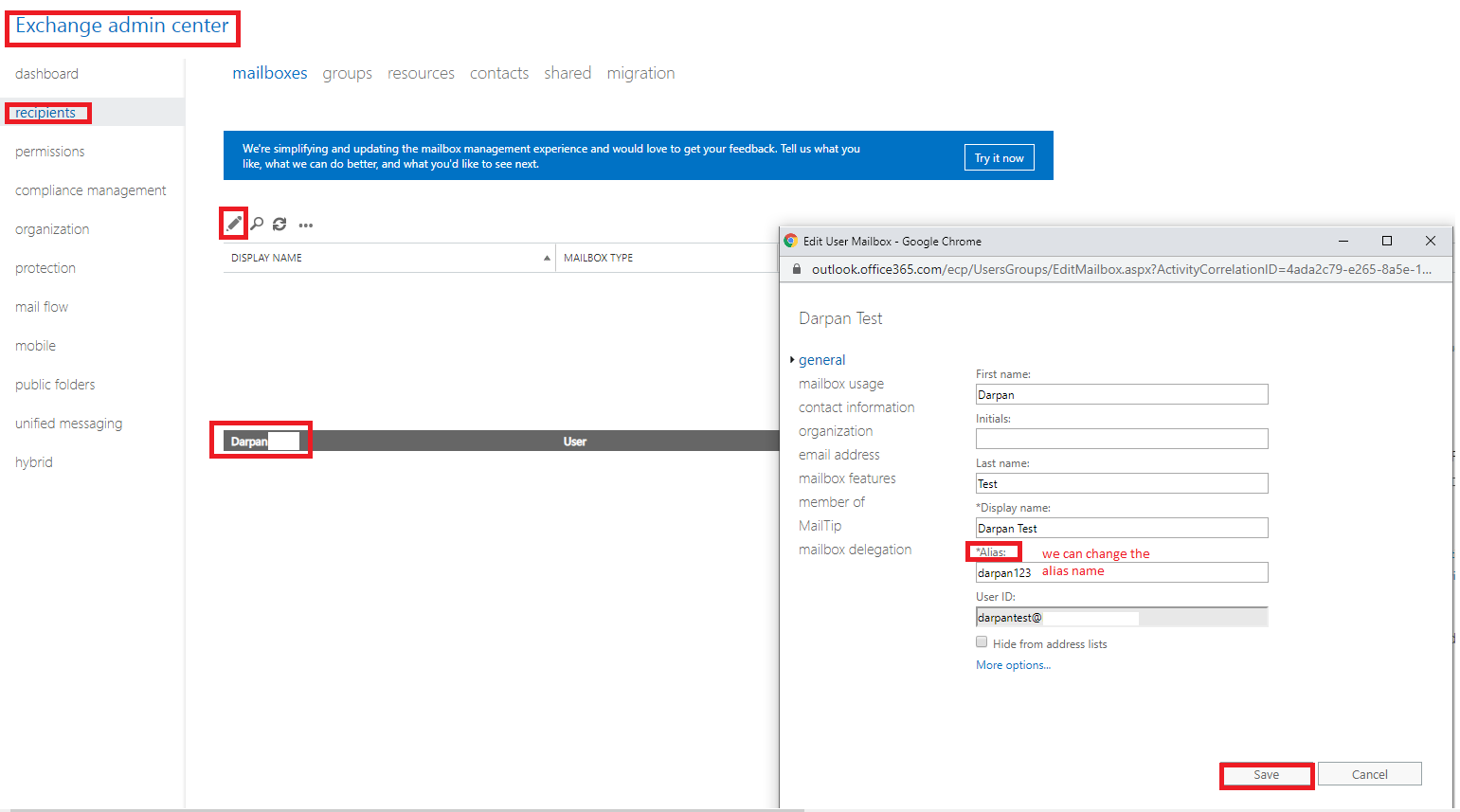Click the pencil edit icon in the toolbar
Viewport: 1460px width, 812px height.
(234, 224)
